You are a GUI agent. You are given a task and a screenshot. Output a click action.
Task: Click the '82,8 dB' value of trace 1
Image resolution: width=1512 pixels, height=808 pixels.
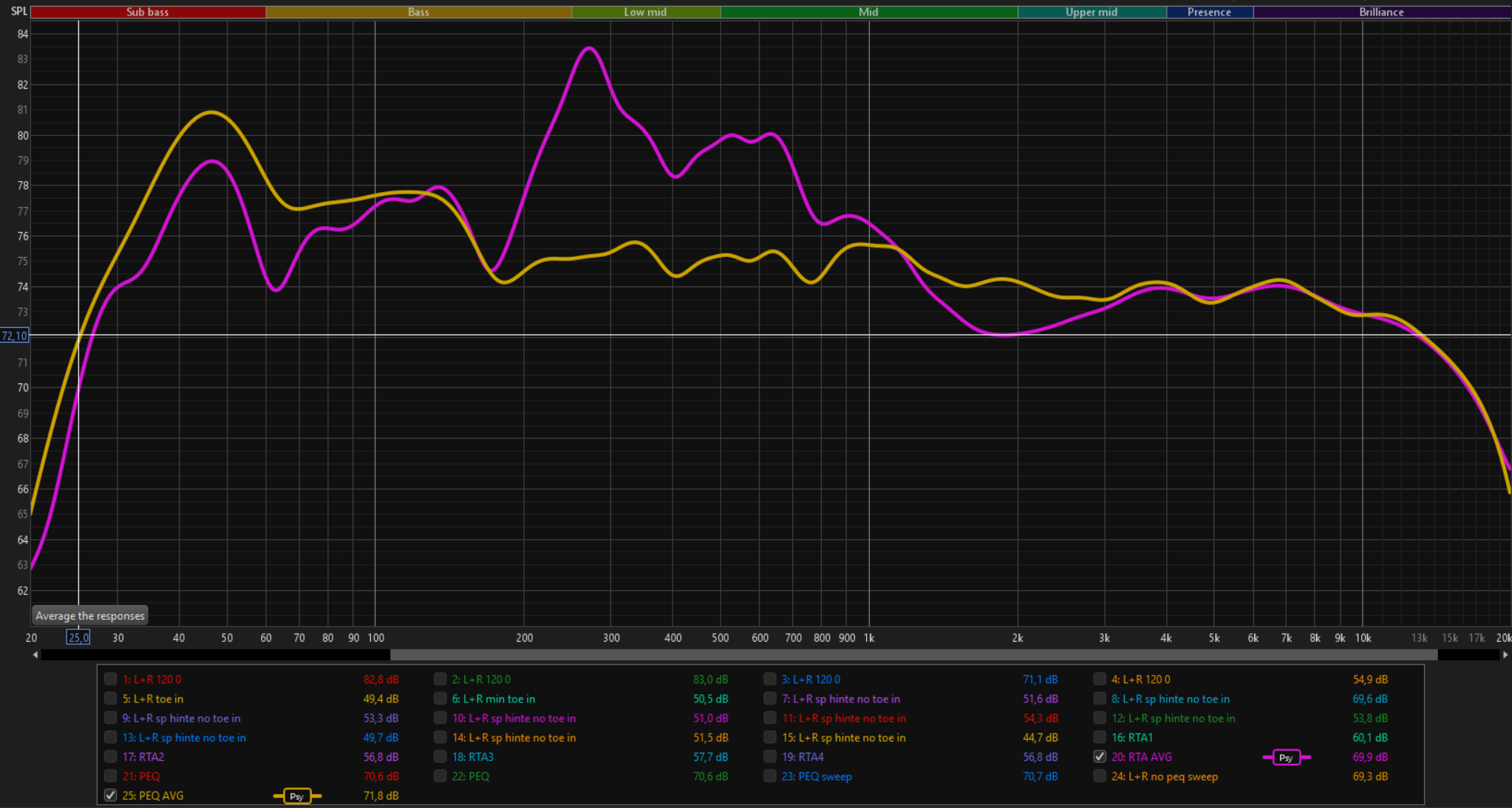click(x=381, y=679)
